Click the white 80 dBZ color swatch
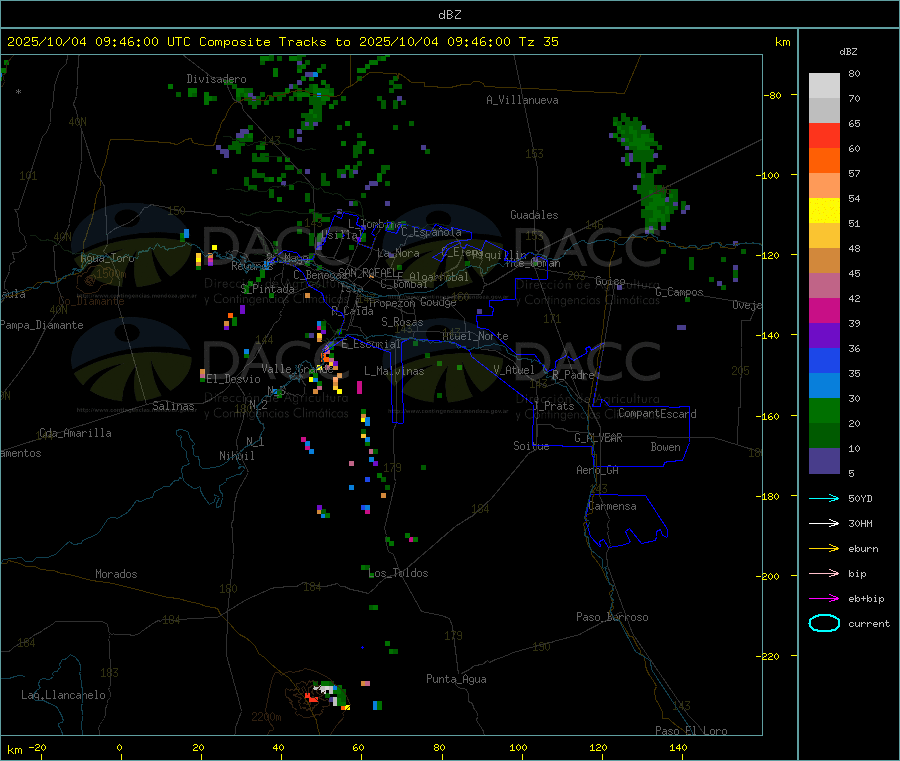 (824, 86)
